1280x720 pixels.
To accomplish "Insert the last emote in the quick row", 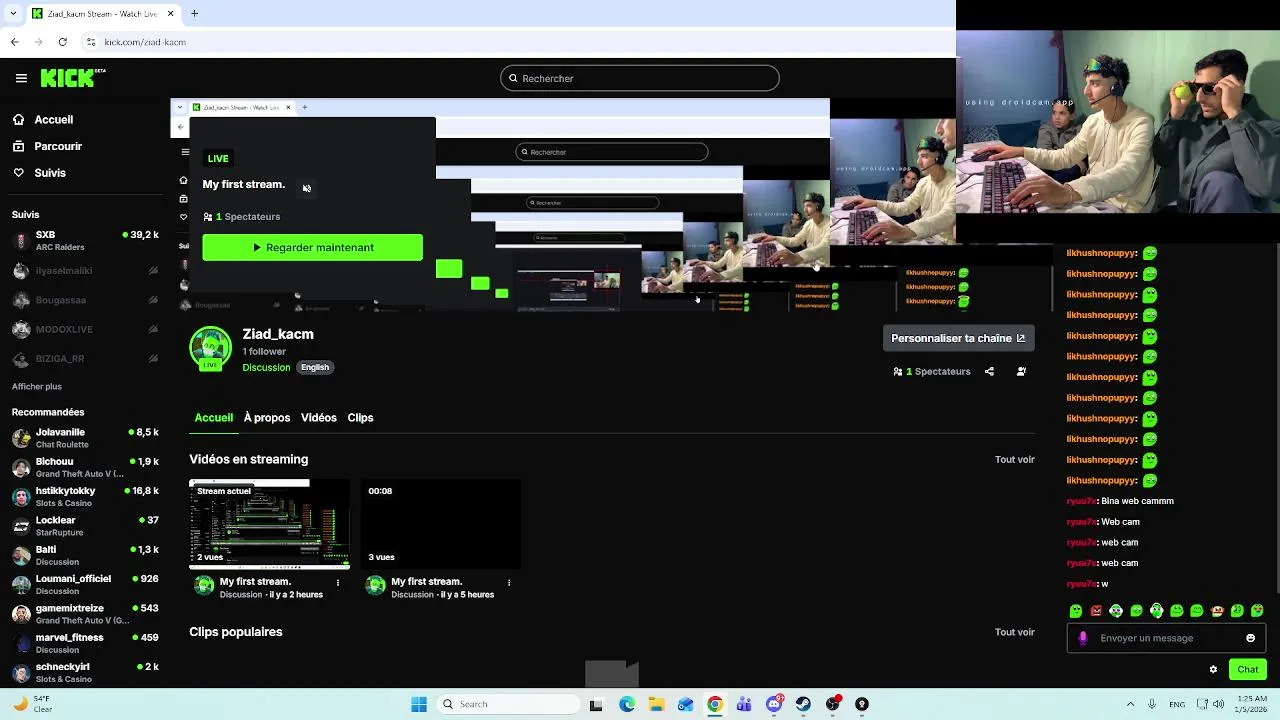I will 1257,611.
